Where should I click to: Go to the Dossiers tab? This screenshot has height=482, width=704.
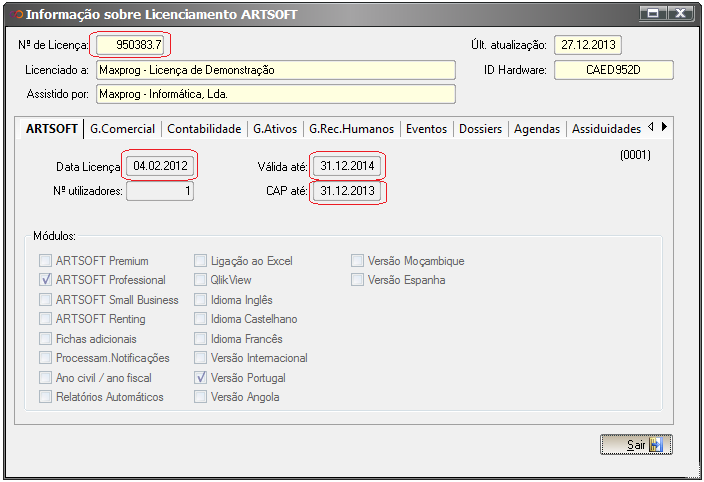(480, 129)
